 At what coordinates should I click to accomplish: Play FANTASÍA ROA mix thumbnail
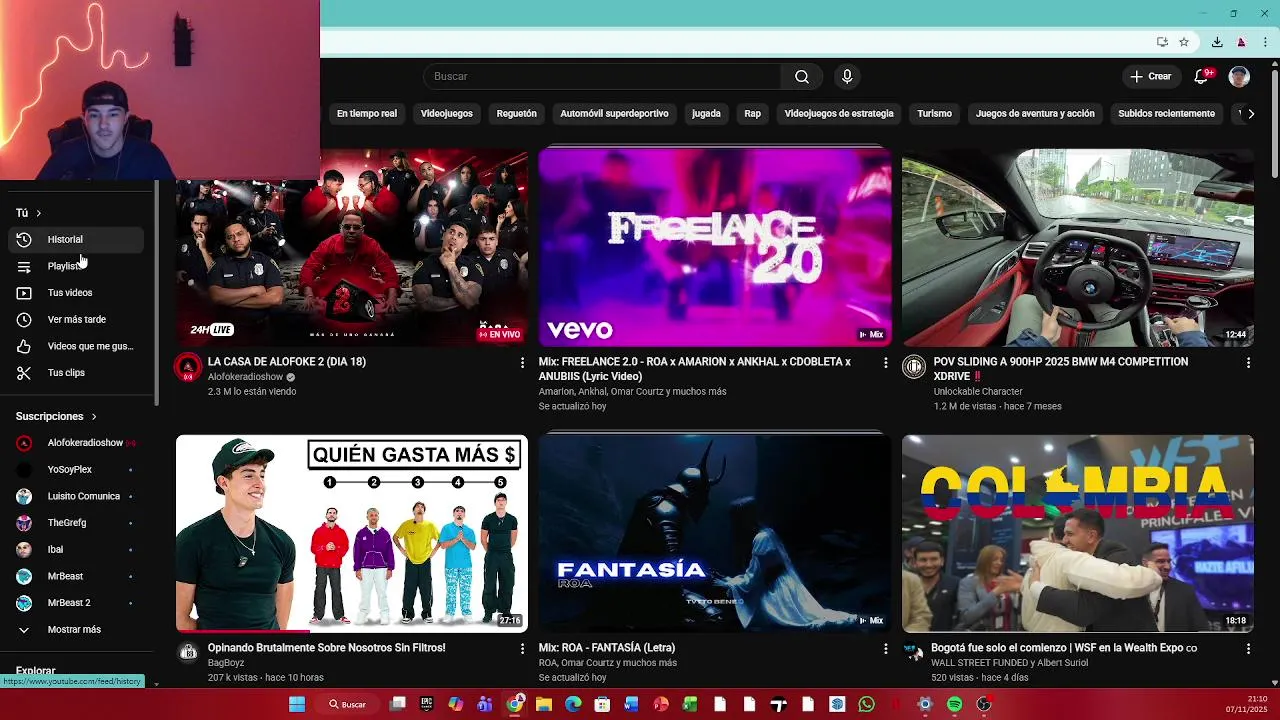pyautogui.click(x=715, y=533)
